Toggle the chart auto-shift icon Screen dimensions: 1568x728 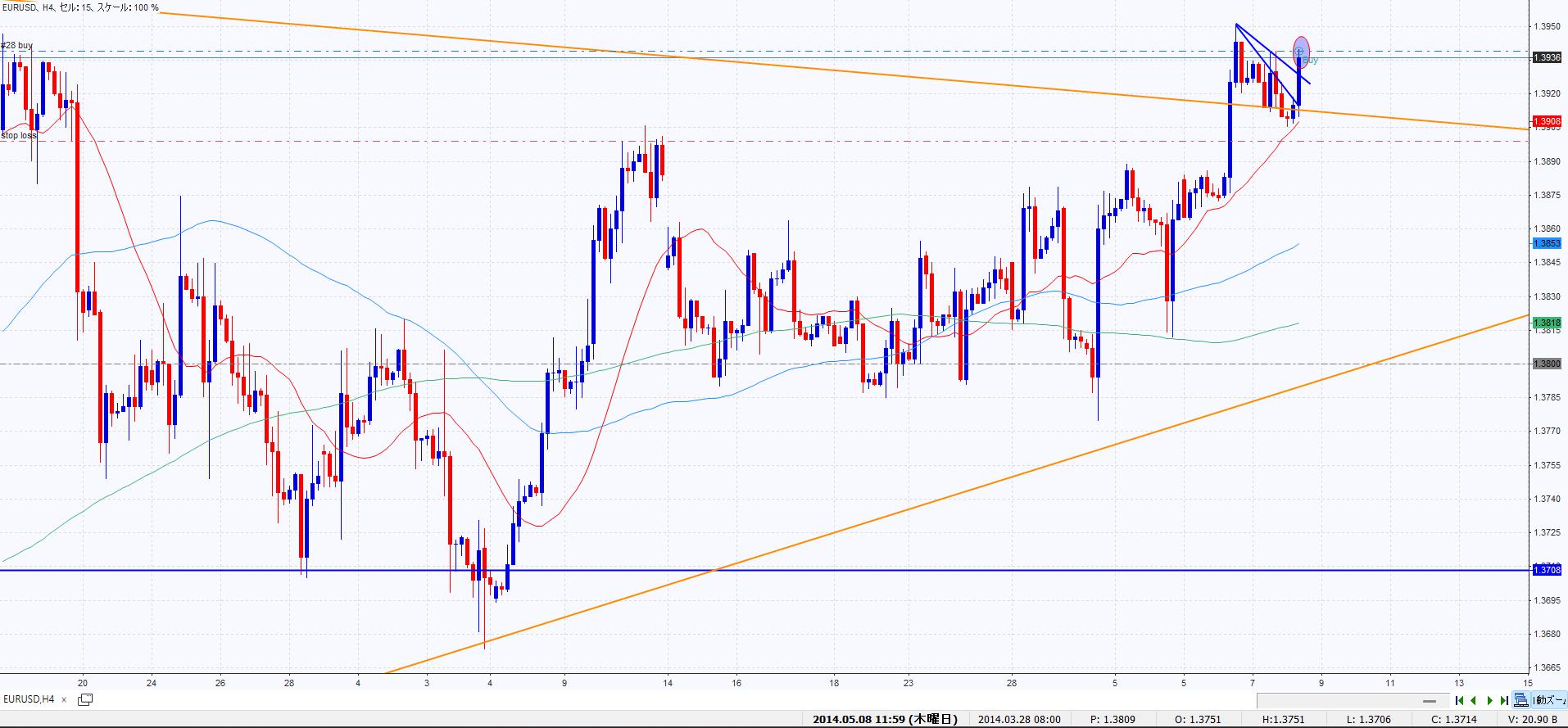point(1520,700)
